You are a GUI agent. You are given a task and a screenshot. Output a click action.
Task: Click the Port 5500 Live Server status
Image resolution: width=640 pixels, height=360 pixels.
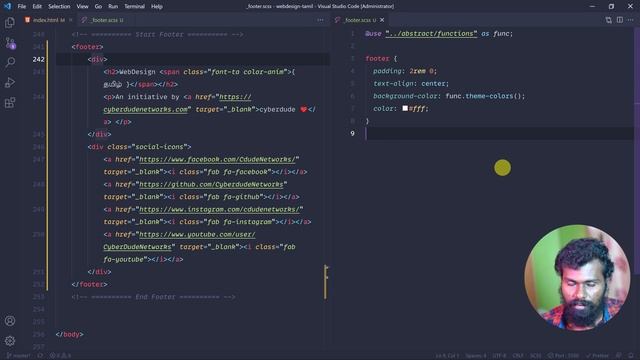(x=563, y=356)
